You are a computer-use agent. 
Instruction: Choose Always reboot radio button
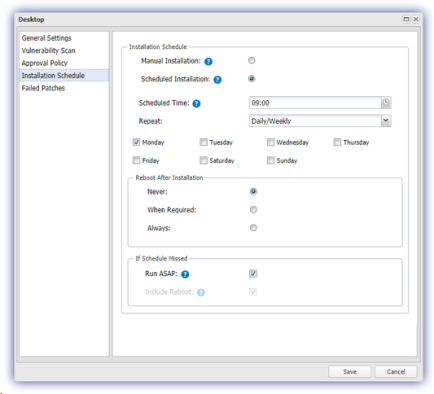click(x=253, y=228)
